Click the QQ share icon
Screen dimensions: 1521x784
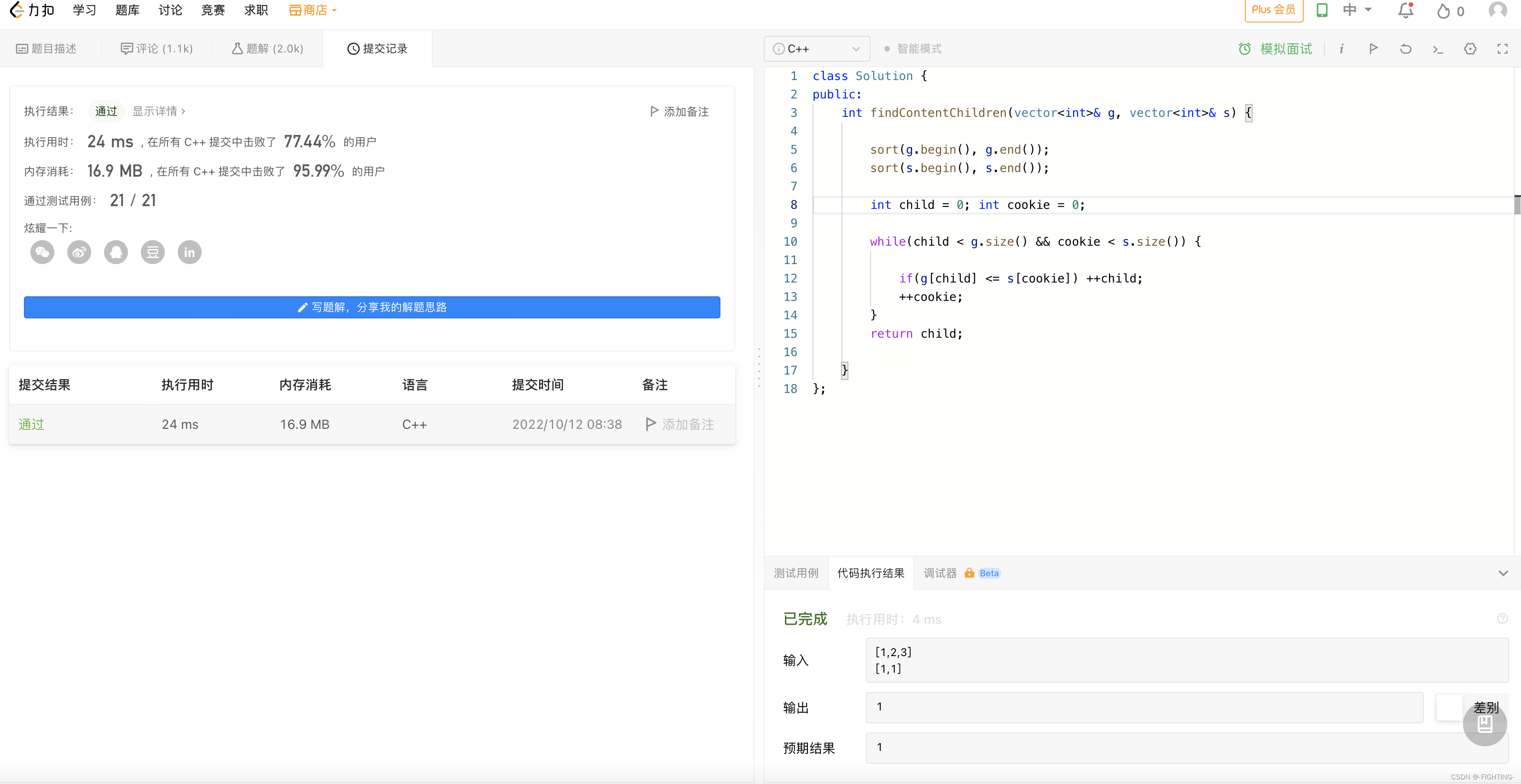(116, 253)
